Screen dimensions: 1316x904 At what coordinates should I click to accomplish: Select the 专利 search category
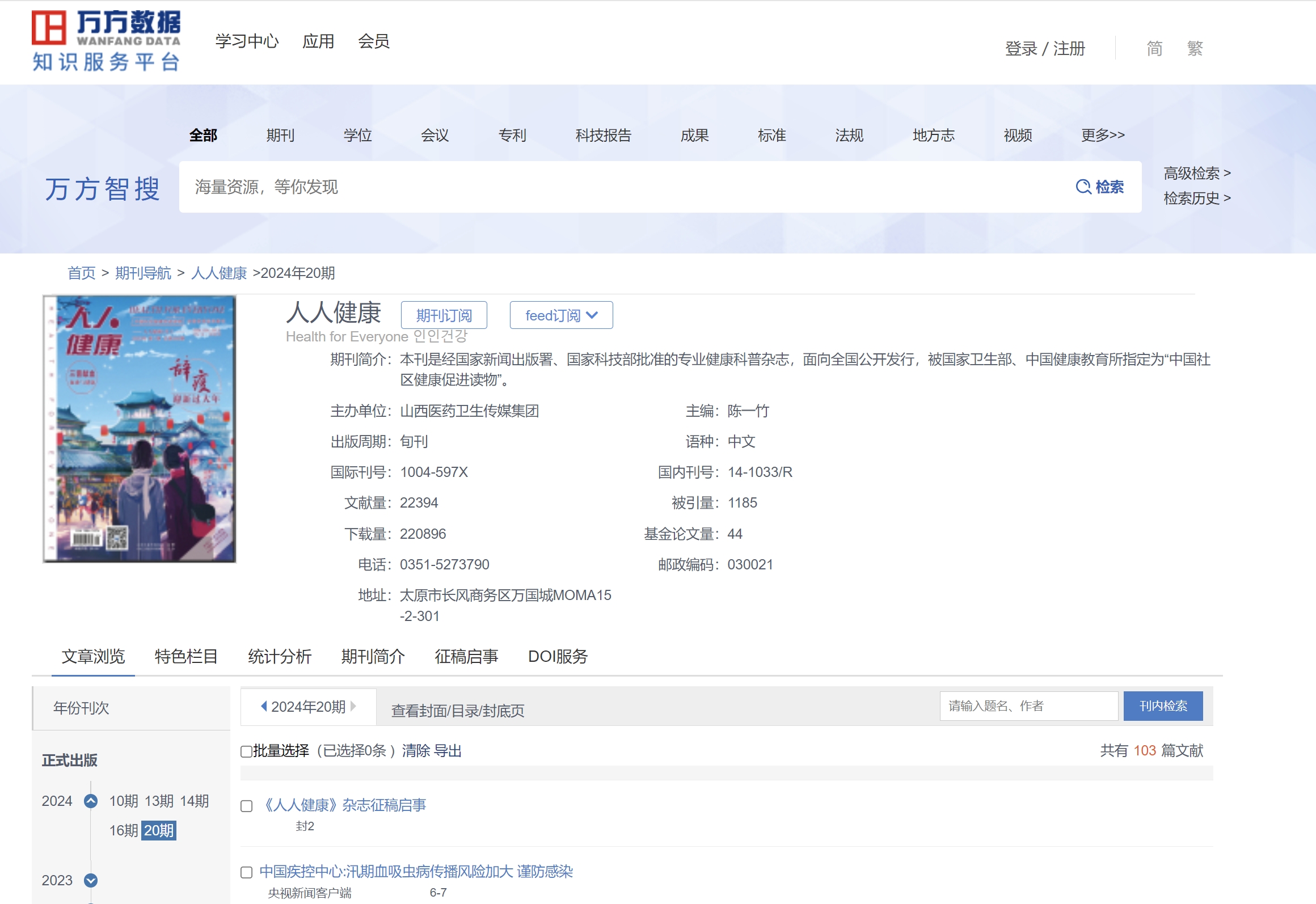512,135
